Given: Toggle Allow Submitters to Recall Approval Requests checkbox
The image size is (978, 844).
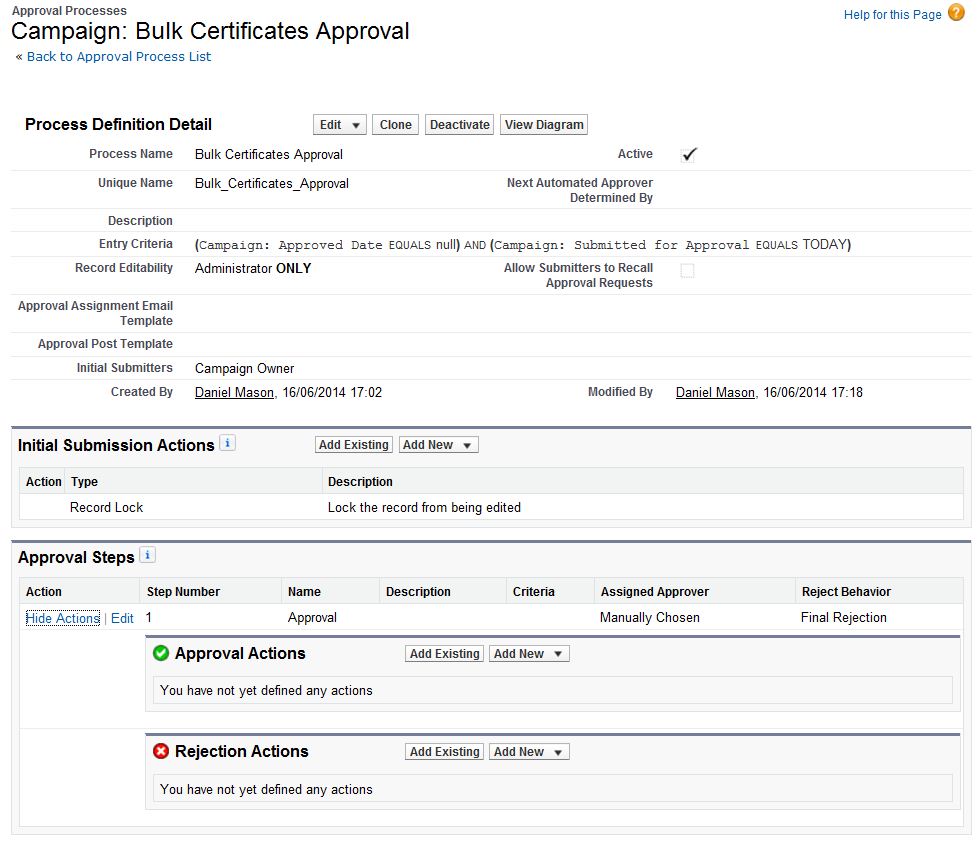Looking at the screenshot, I should tap(687, 271).
